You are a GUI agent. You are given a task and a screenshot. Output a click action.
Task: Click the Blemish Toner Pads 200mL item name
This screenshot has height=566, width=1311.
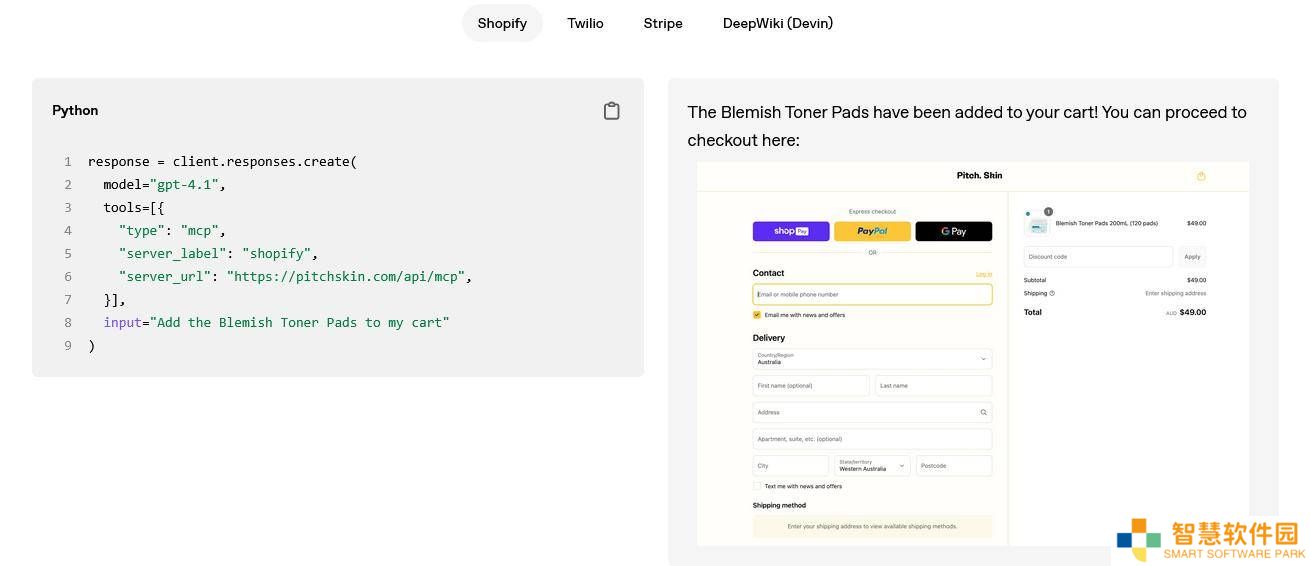[x=1107, y=224]
